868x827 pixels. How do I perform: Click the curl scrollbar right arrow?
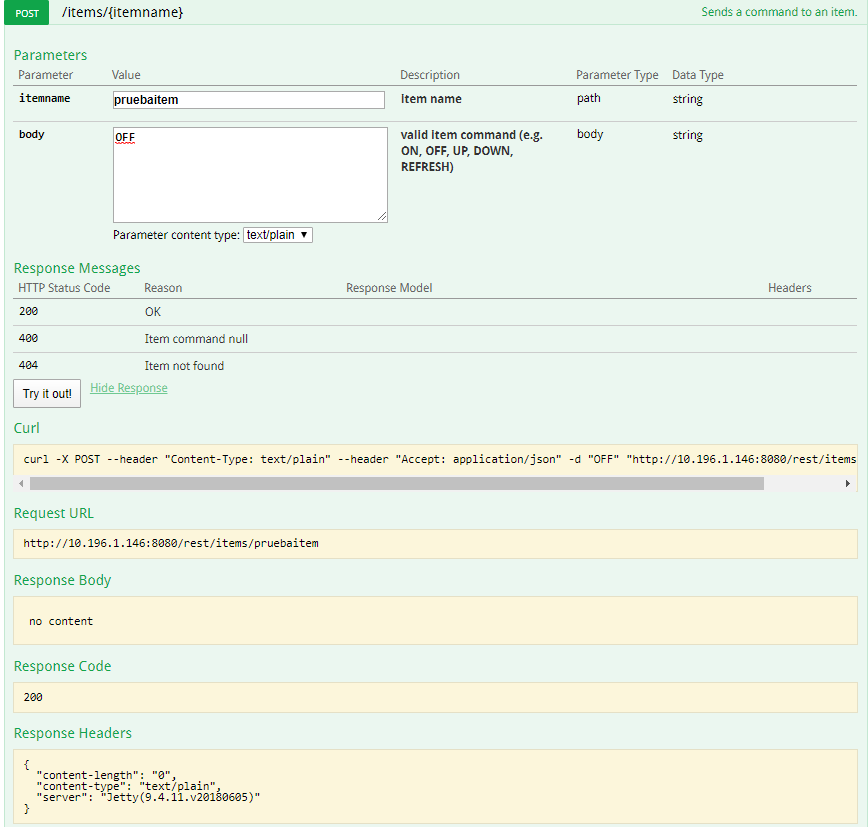849,484
